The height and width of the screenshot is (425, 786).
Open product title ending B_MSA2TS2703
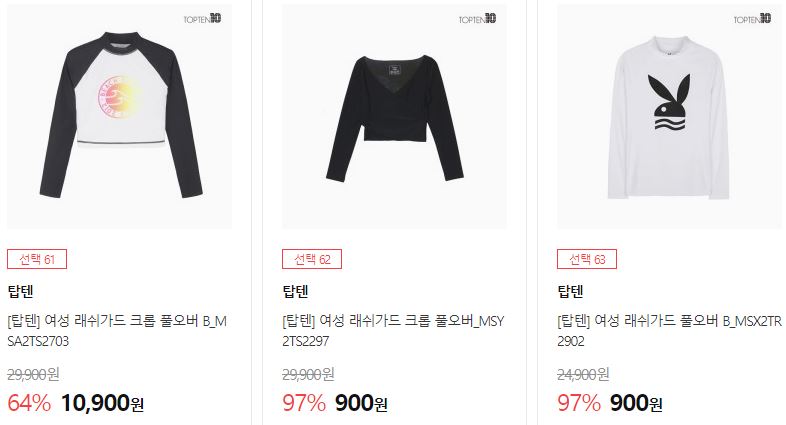117,331
